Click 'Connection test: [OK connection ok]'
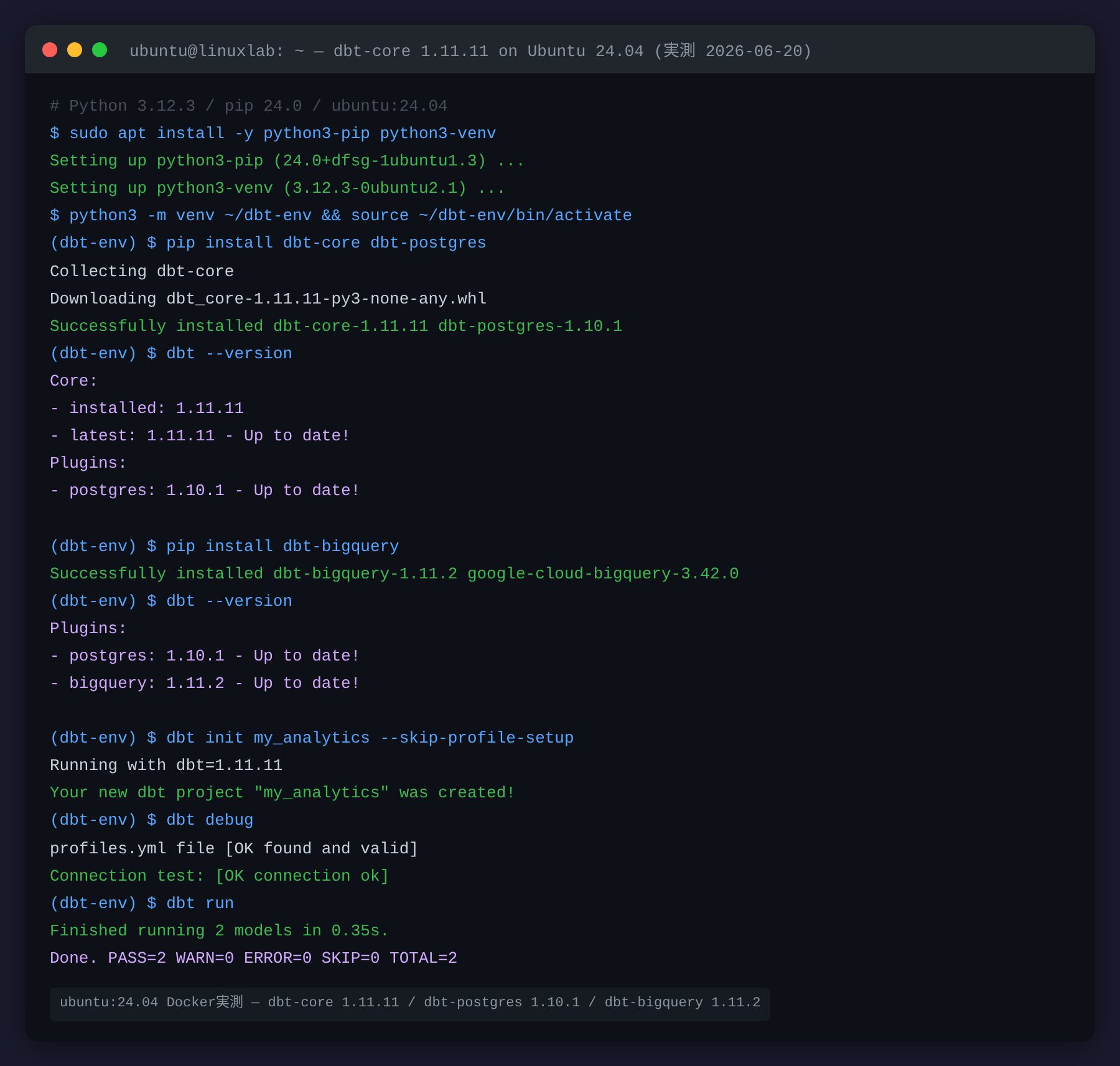 pyautogui.click(x=220, y=876)
